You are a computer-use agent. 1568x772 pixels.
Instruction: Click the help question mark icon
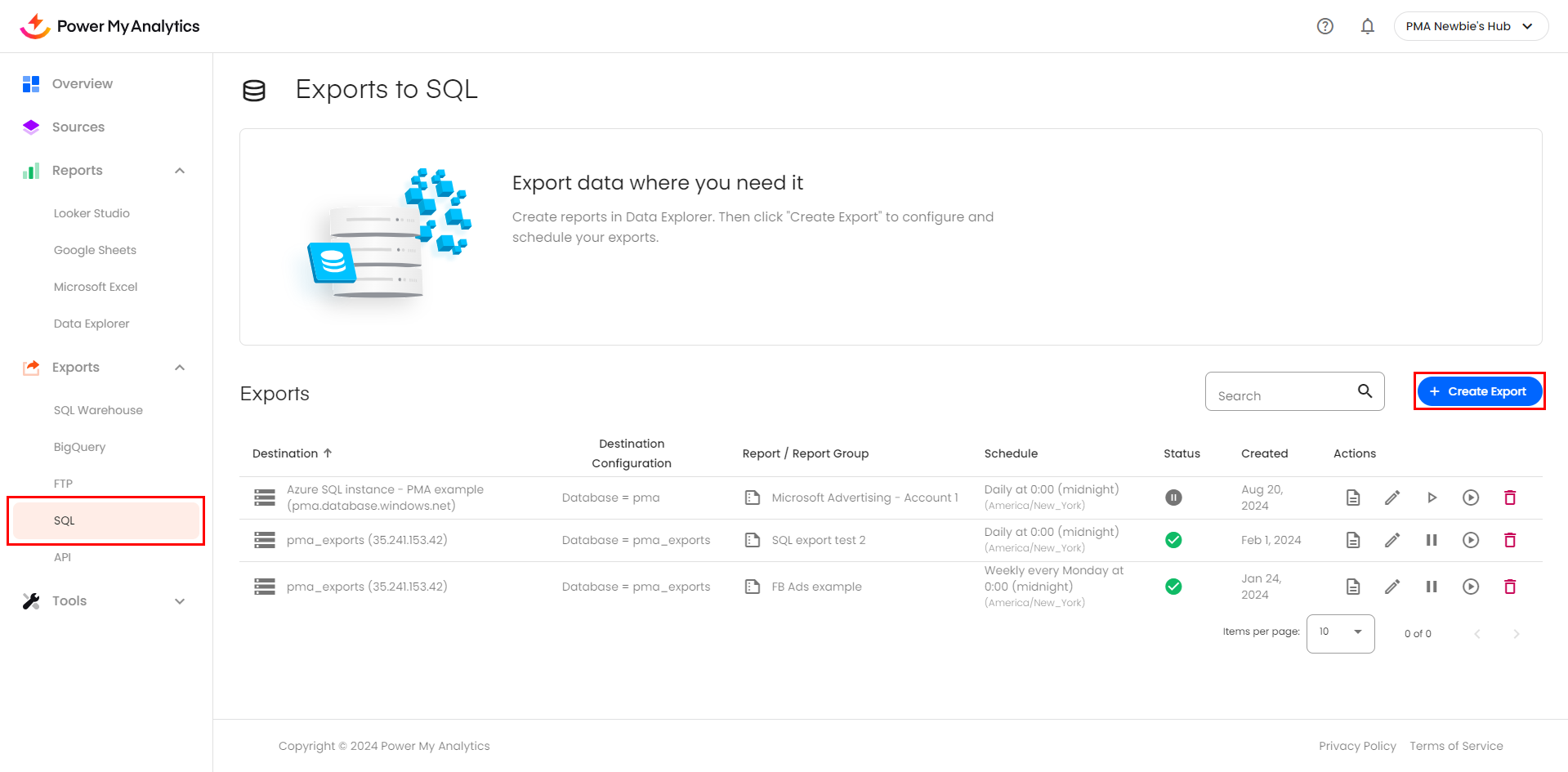tap(1325, 26)
